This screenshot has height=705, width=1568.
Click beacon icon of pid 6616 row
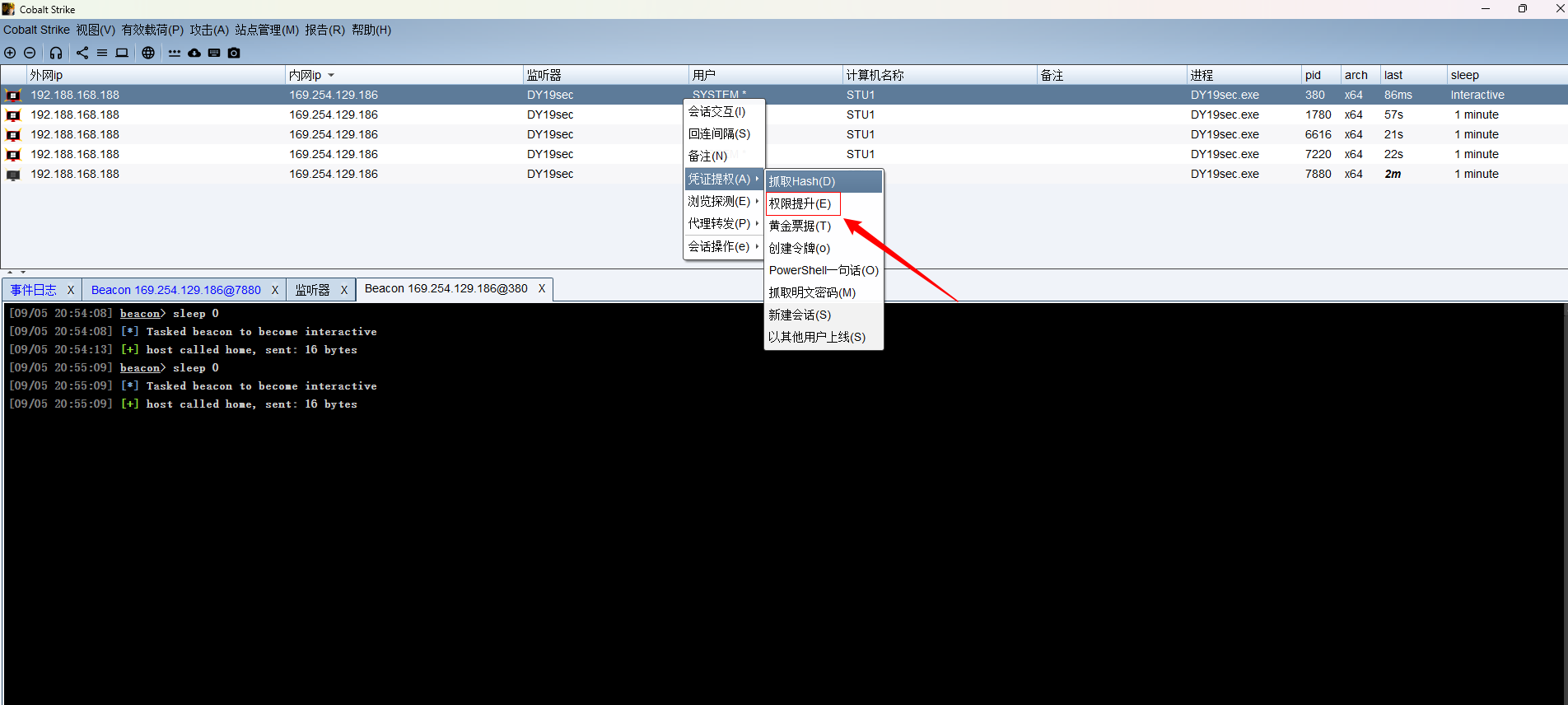click(13, 135)
